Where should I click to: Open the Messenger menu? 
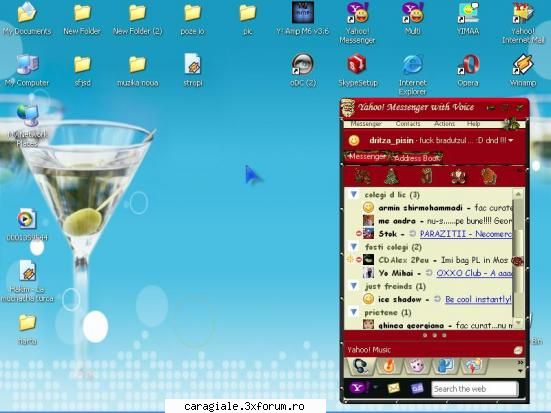[x=366, y=124]
